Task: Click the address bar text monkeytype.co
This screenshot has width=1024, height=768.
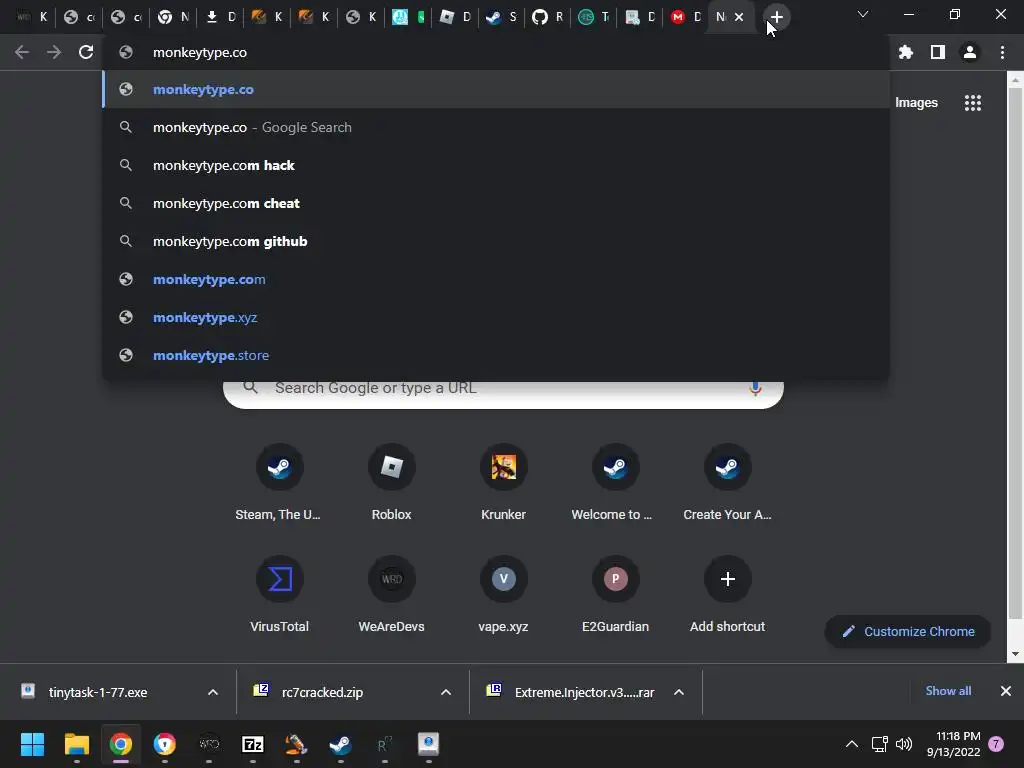Action: coord(200,52)
